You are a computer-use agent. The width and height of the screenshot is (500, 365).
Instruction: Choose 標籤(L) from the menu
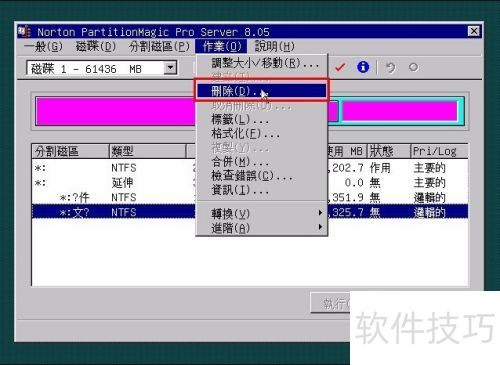[x=261, y=119]
